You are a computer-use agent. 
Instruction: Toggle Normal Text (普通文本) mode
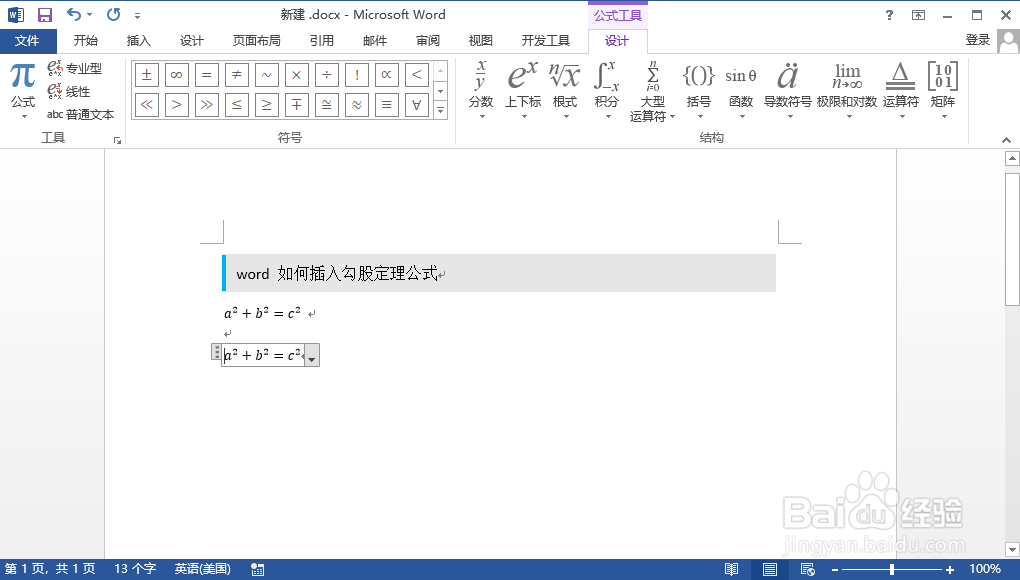click(x=81, y=114)
